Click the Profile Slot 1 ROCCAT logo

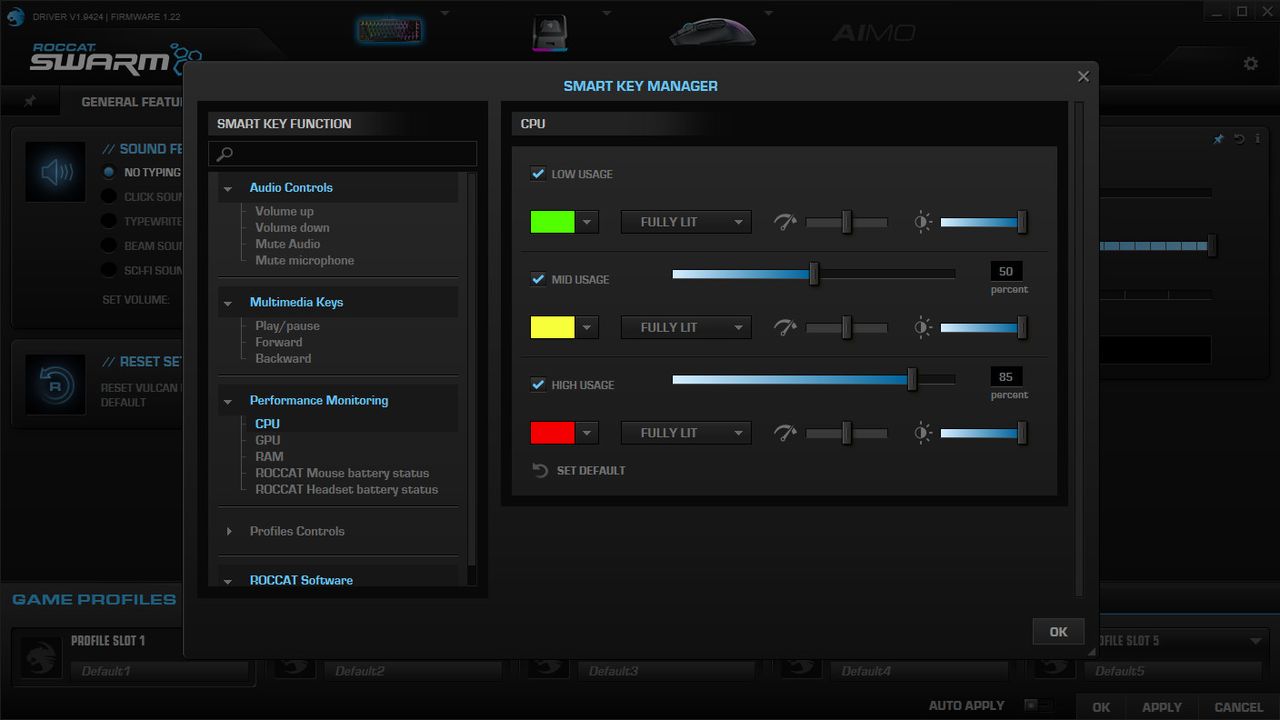pyautogui.click(x=42, y=658)
